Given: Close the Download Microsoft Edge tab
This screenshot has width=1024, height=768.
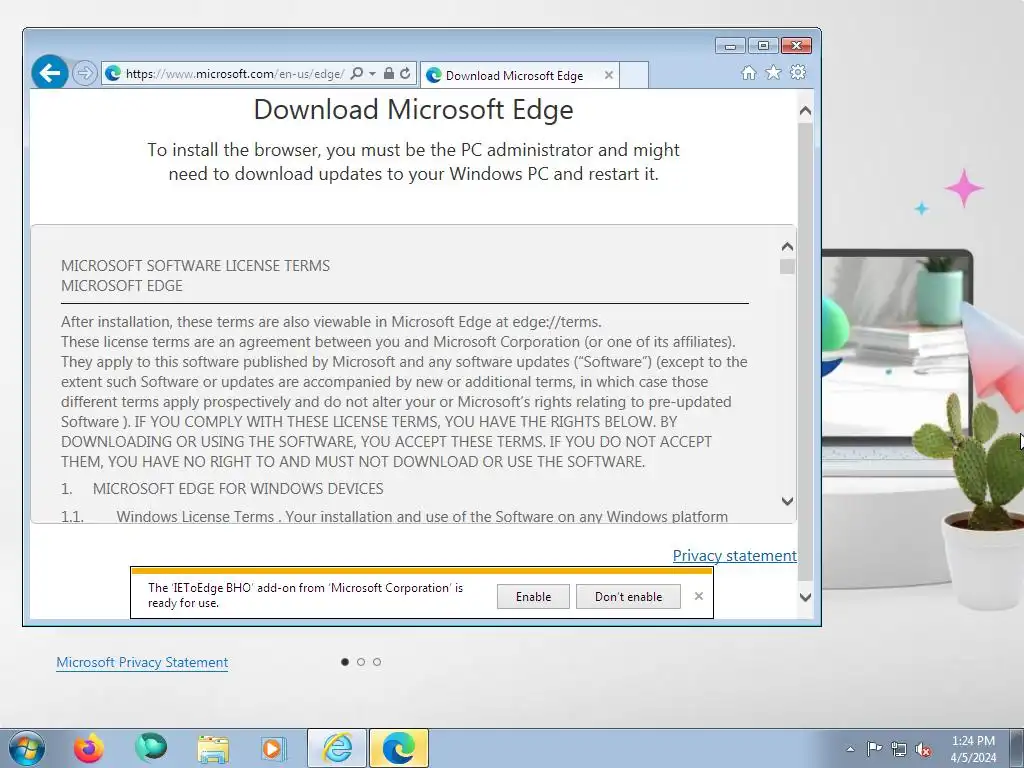Looking at the screenshot, I should coord(609,75).
